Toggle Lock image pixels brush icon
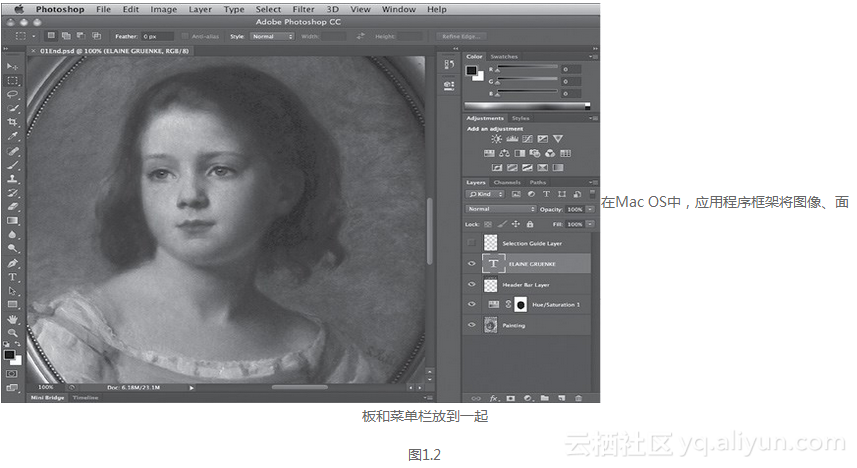Image resolution: width=857 pixels, height=468 pixels. [x=502, y=224]
